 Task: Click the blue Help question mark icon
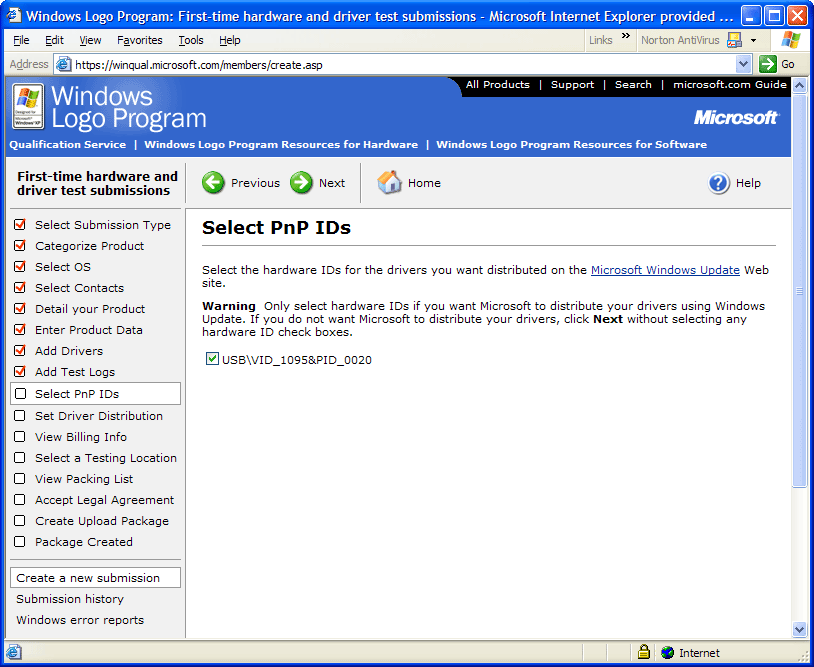[718, 183]
